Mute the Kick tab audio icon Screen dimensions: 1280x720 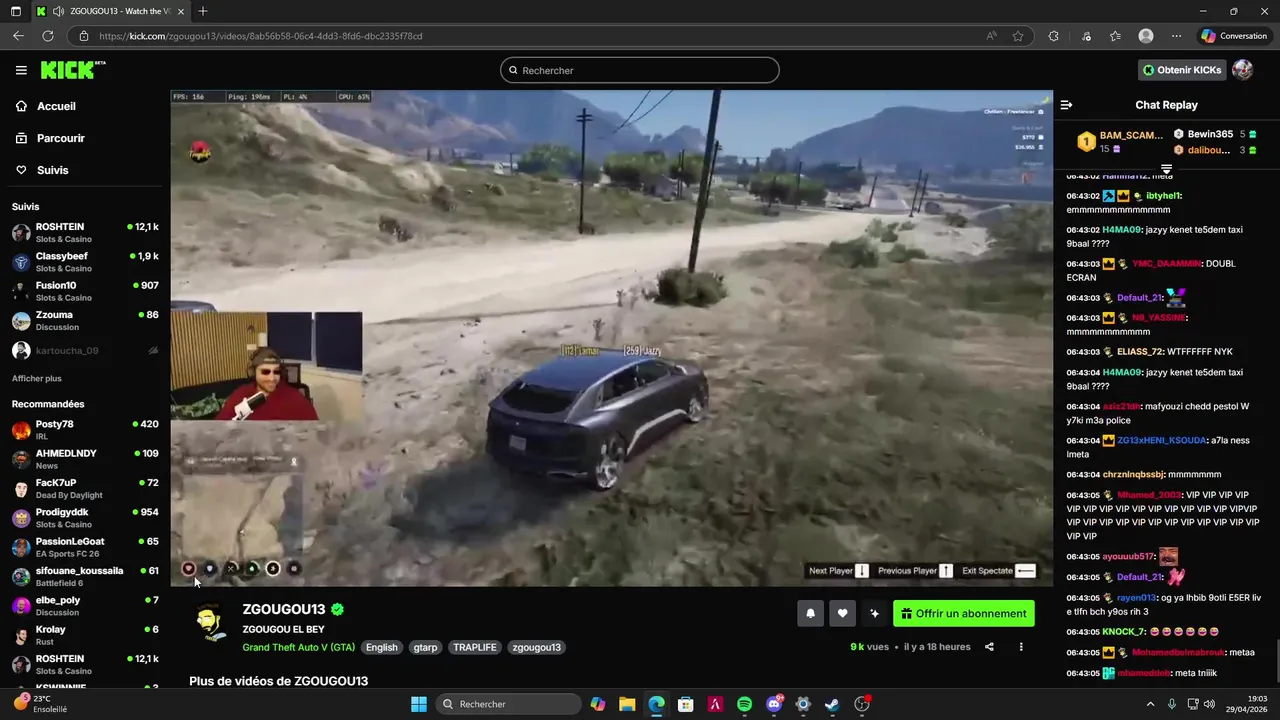pos(58,11)
